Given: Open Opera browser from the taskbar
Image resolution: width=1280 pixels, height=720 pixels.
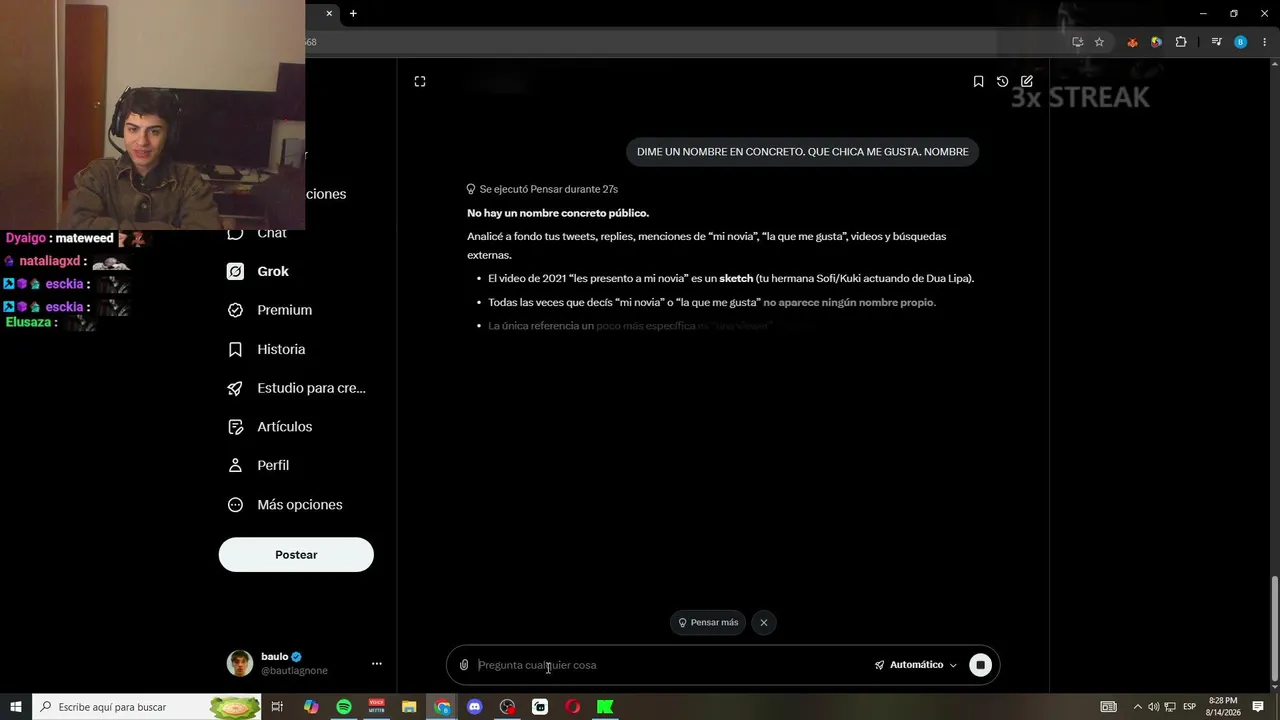Looking at the screenshot, I should tap(573, 707).
